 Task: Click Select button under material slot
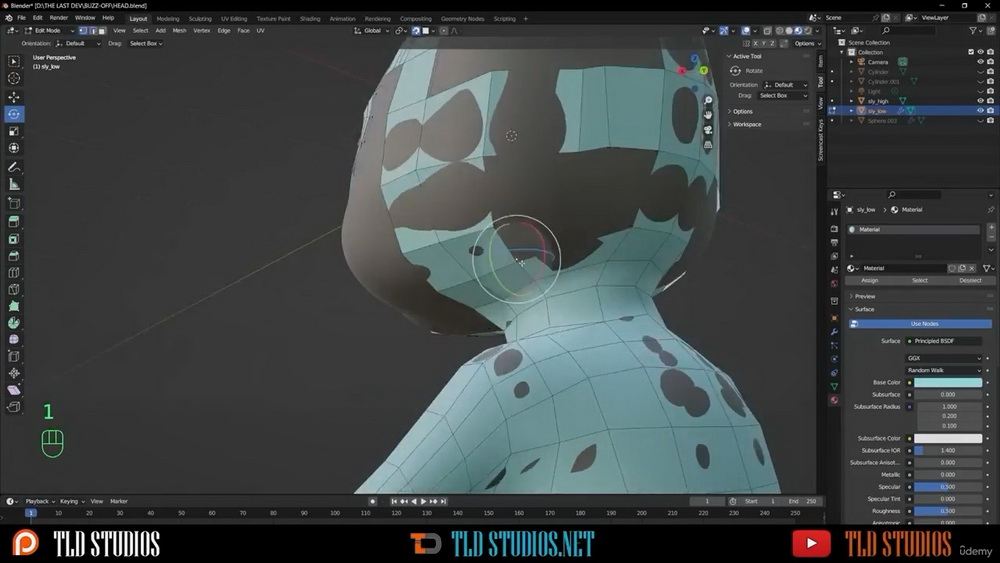tap(920, 281)
